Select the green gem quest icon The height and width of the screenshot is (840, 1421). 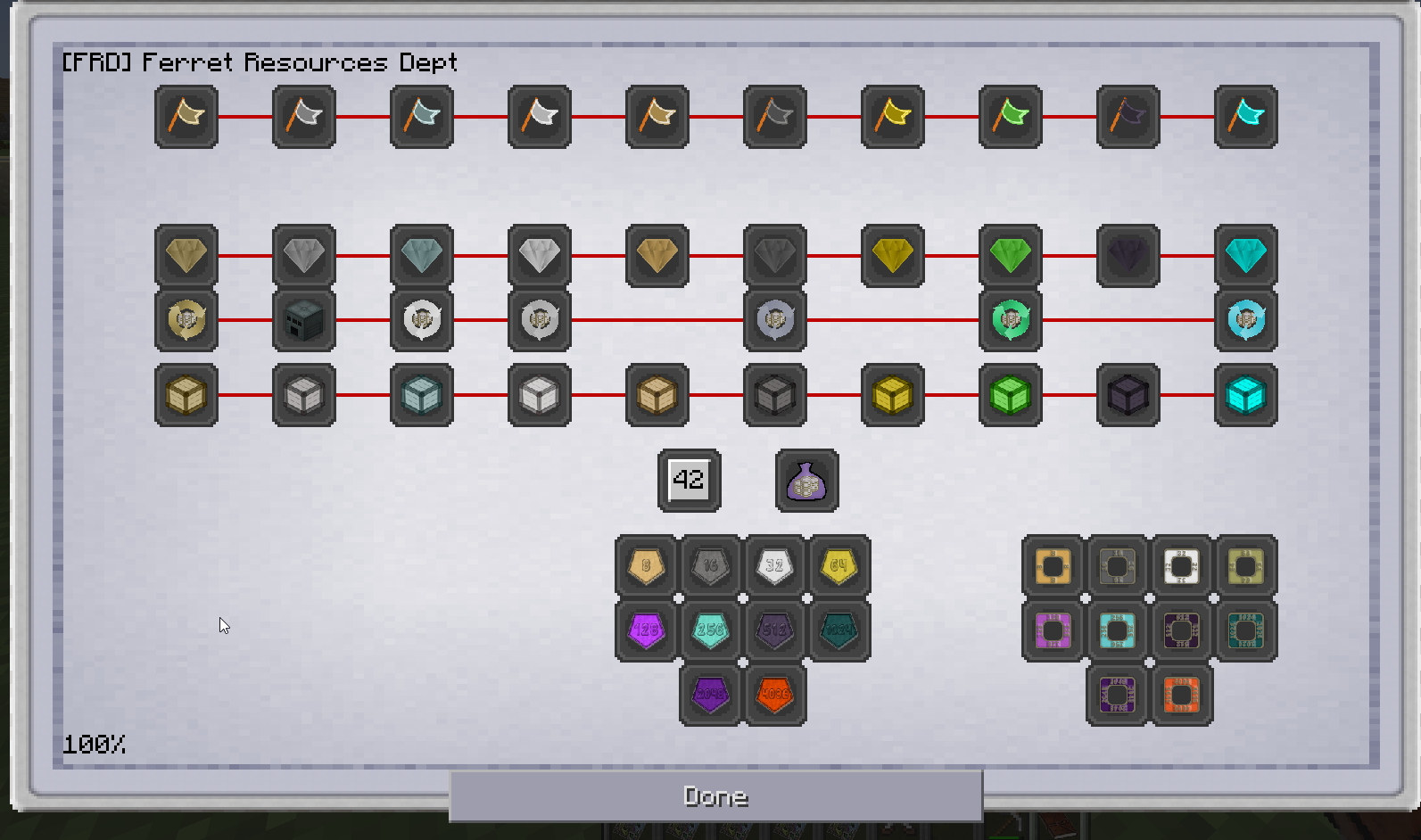1011,256
